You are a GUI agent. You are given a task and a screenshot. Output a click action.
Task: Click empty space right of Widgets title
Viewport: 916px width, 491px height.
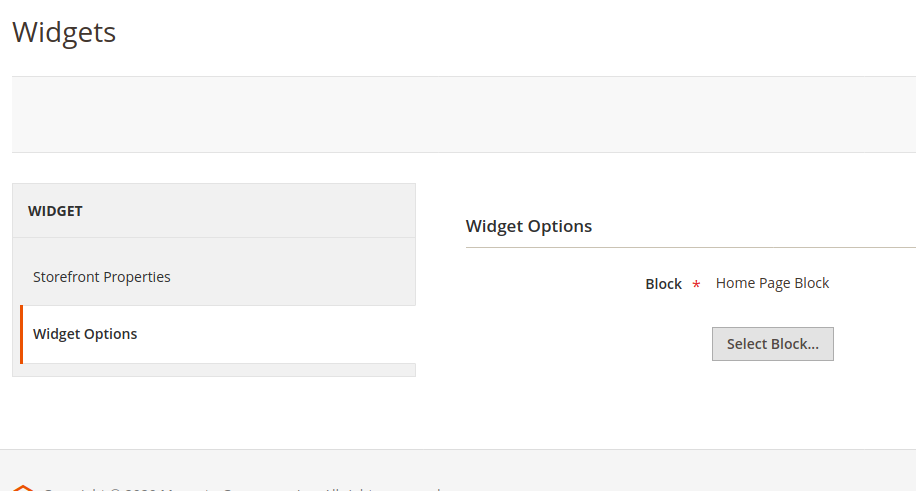click(x=500, y=32)
